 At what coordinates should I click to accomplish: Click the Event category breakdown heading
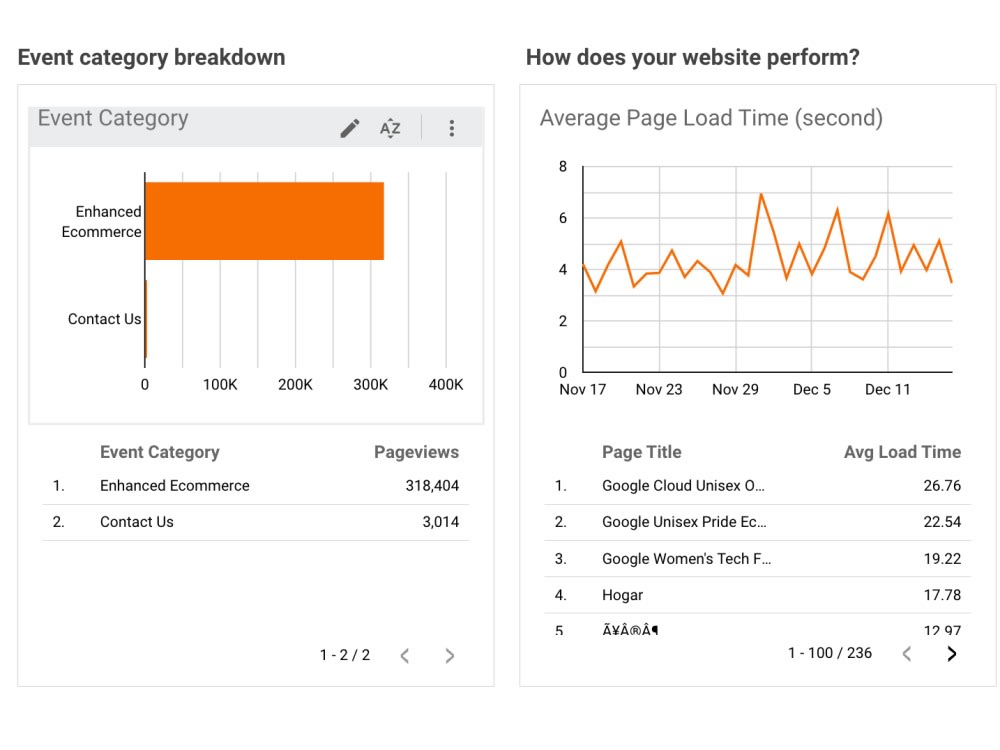pyautogui.click(x=152, y=57)
